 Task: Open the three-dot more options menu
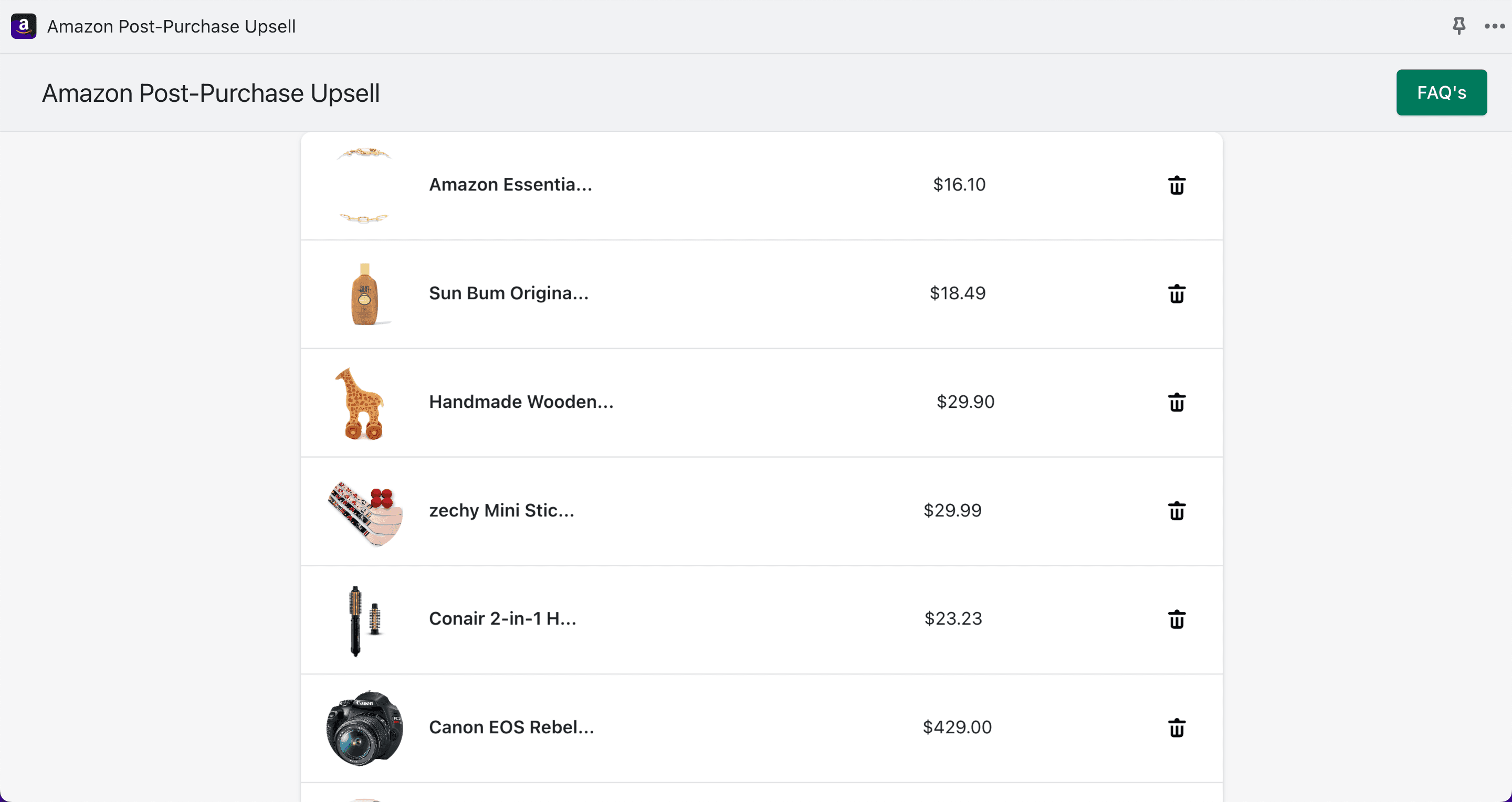click(x=1494, y=26)
